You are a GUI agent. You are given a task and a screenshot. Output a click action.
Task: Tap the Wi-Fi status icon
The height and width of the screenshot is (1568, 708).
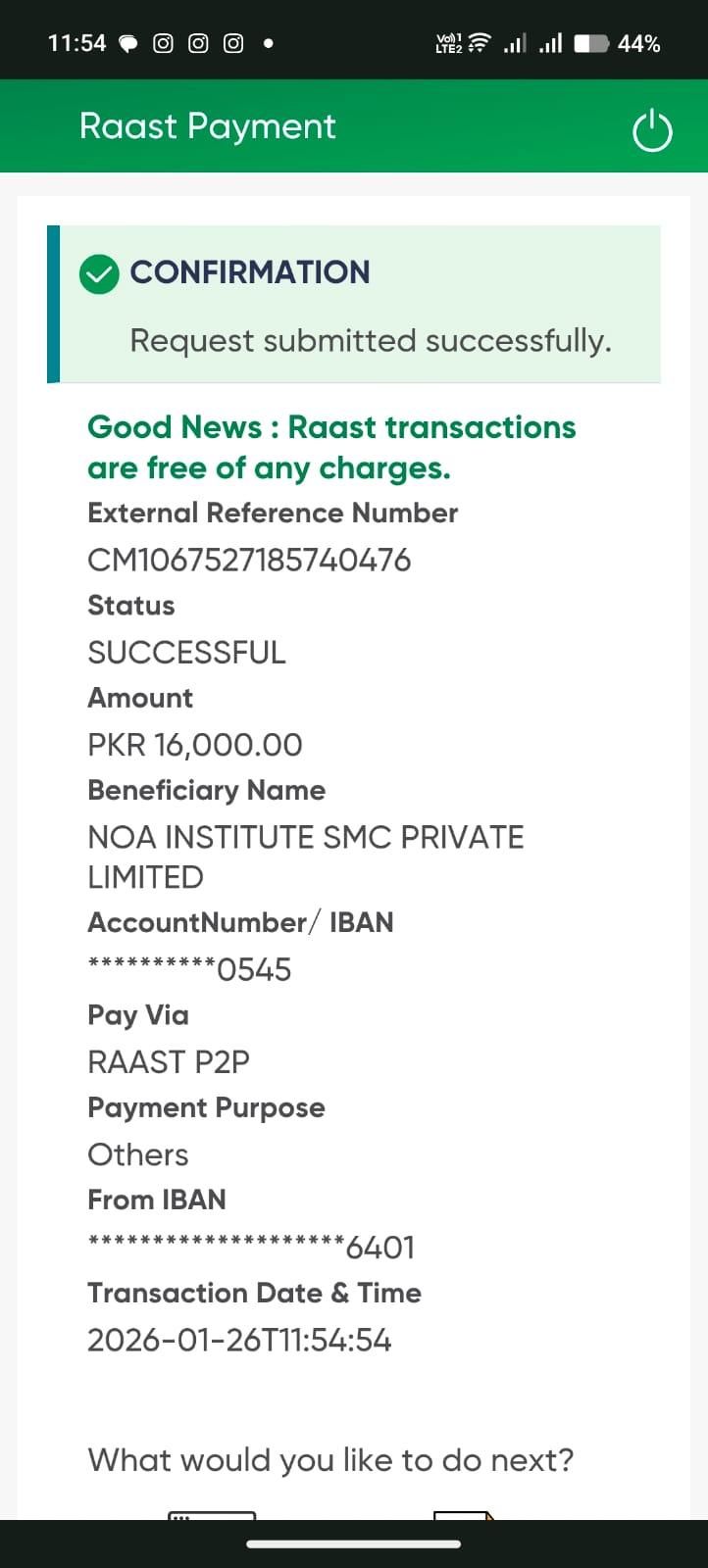pos(480,43)
